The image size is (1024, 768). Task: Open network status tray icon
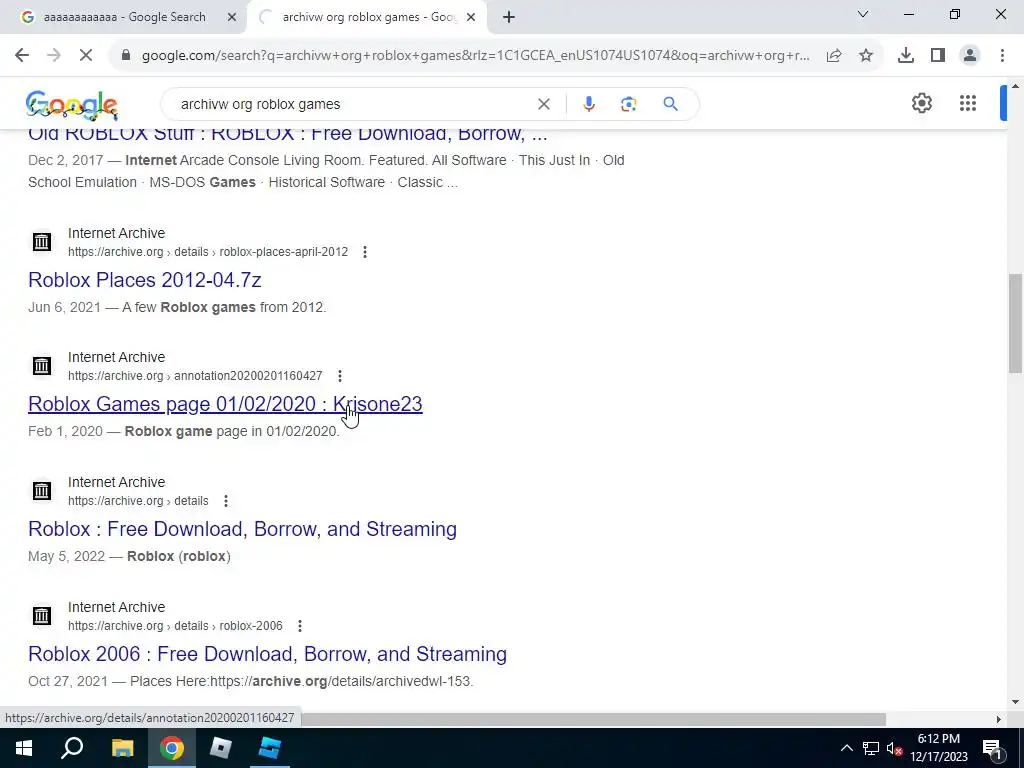click(871, 748)
